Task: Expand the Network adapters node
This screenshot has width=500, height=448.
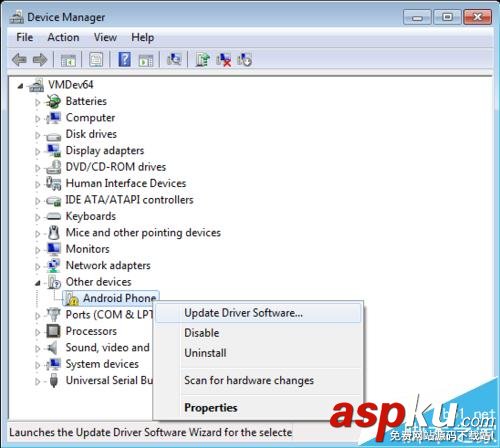Action: [37, 266]
